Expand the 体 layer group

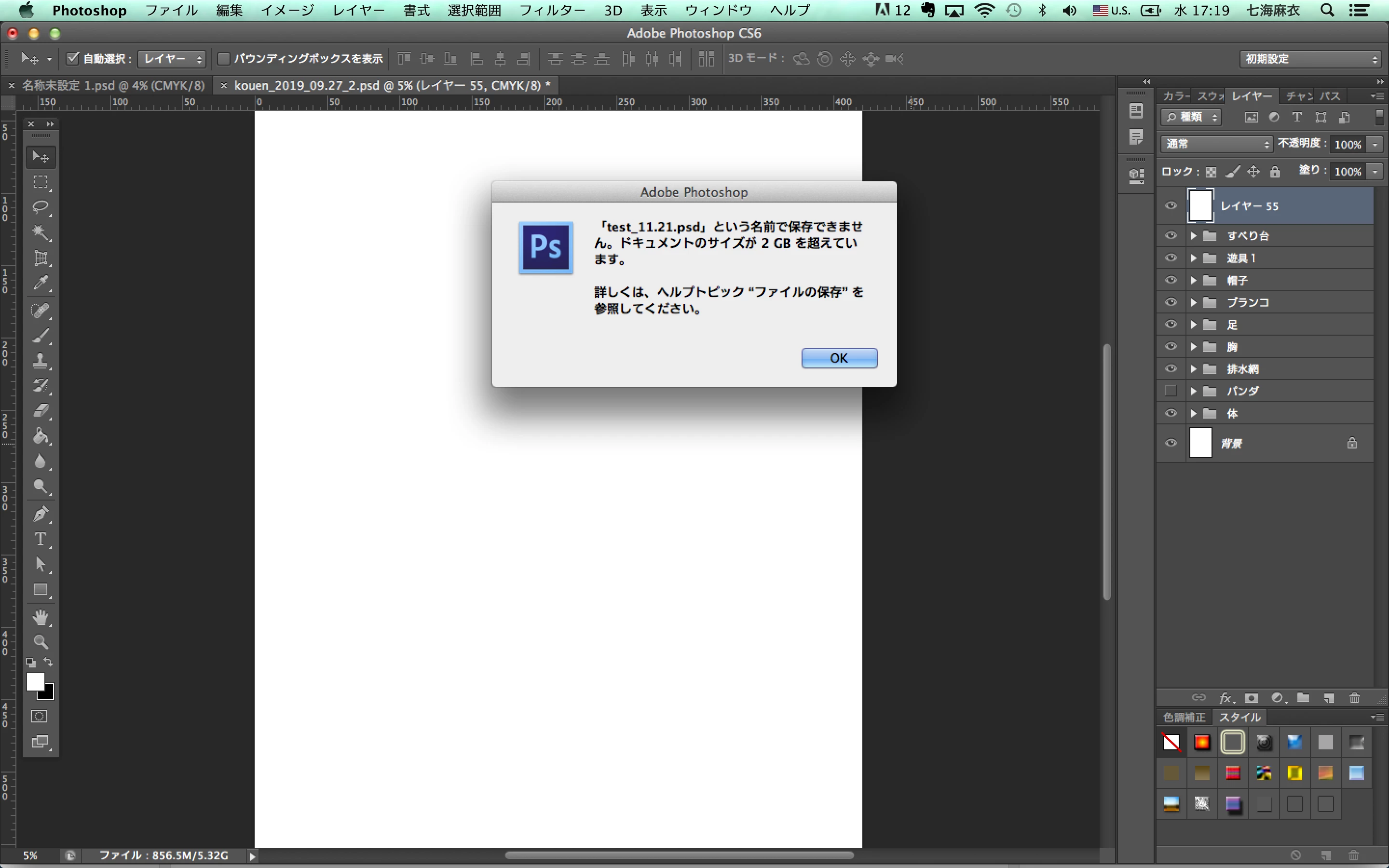(1194, 413)
